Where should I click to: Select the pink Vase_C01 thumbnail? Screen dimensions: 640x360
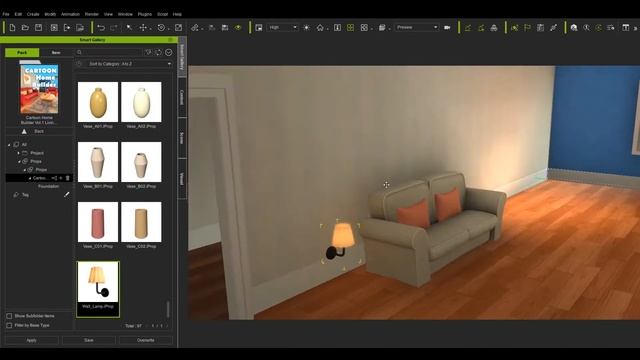(98, 222)
